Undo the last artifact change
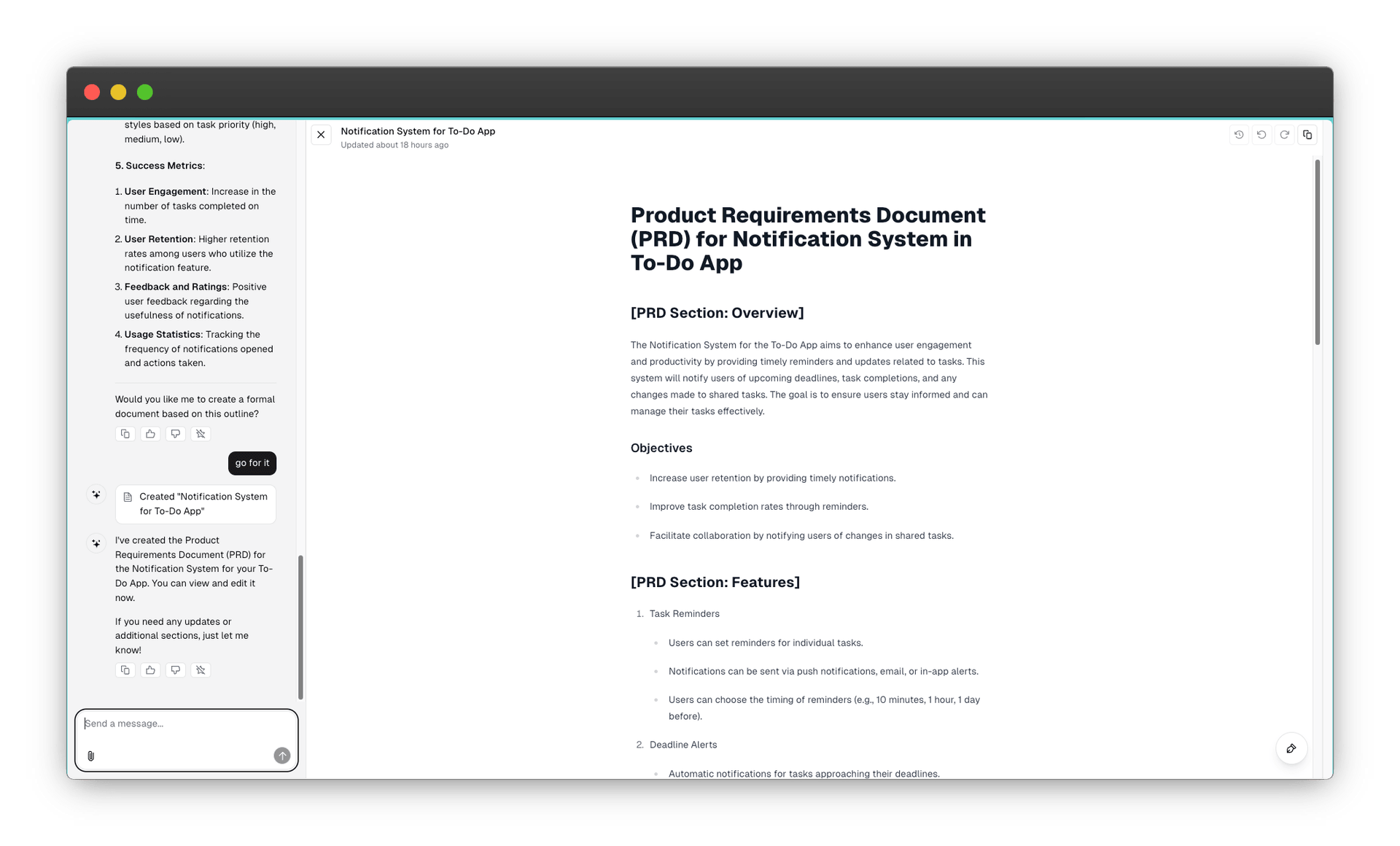The width and height of the screenshot is (1400, 846). (1261, 135)
